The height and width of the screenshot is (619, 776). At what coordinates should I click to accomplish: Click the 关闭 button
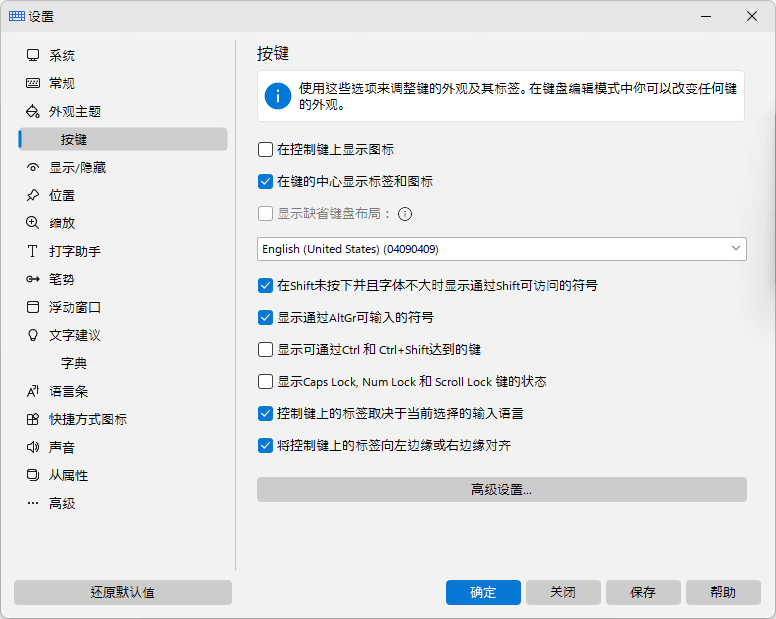[563, 592]
